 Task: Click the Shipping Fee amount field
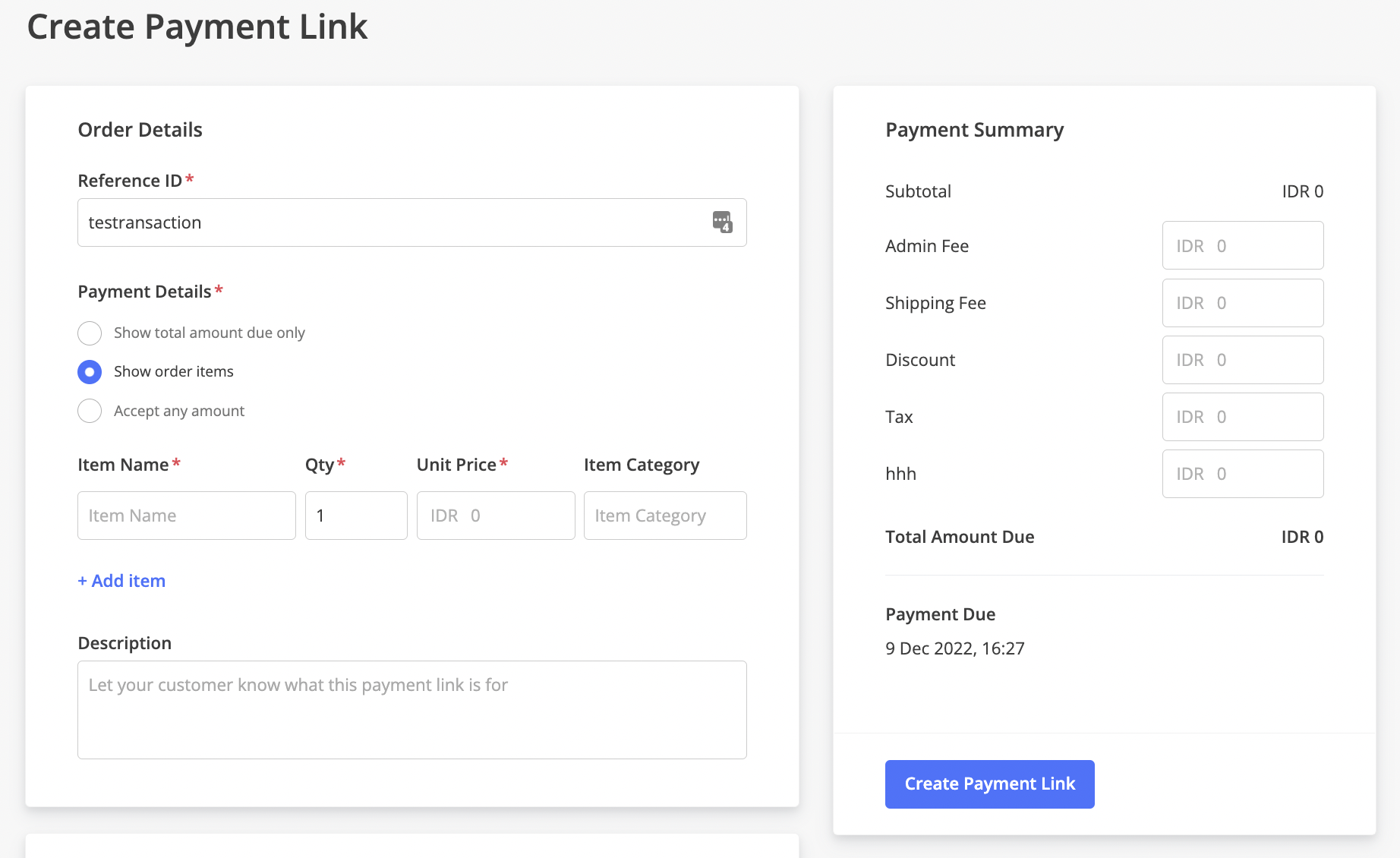point(1243,303)
